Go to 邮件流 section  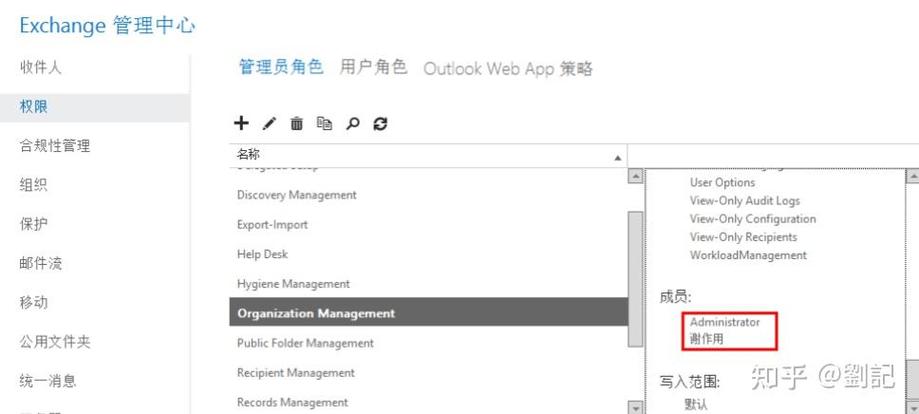(41, 263)
